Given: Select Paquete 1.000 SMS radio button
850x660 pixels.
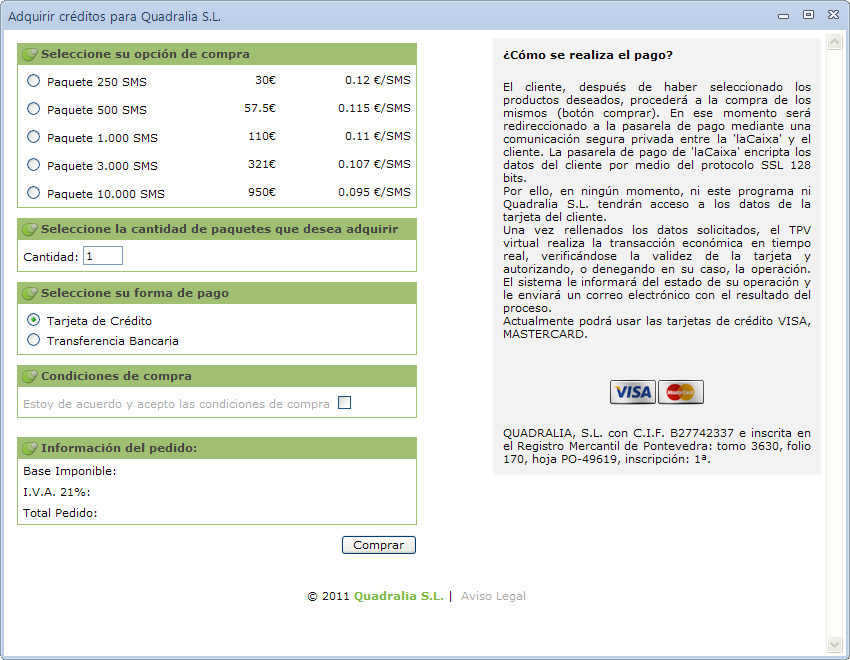Looking at the screenshot, I should point(34,137).
